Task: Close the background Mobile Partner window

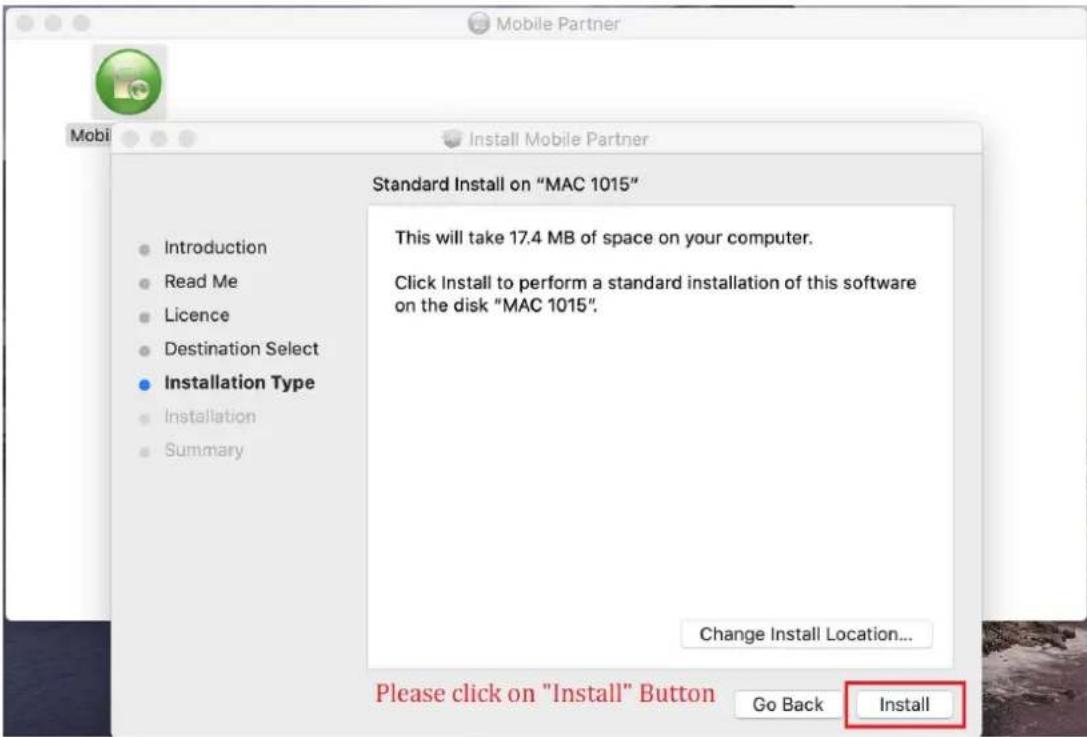Action: (x=25, y=23)
